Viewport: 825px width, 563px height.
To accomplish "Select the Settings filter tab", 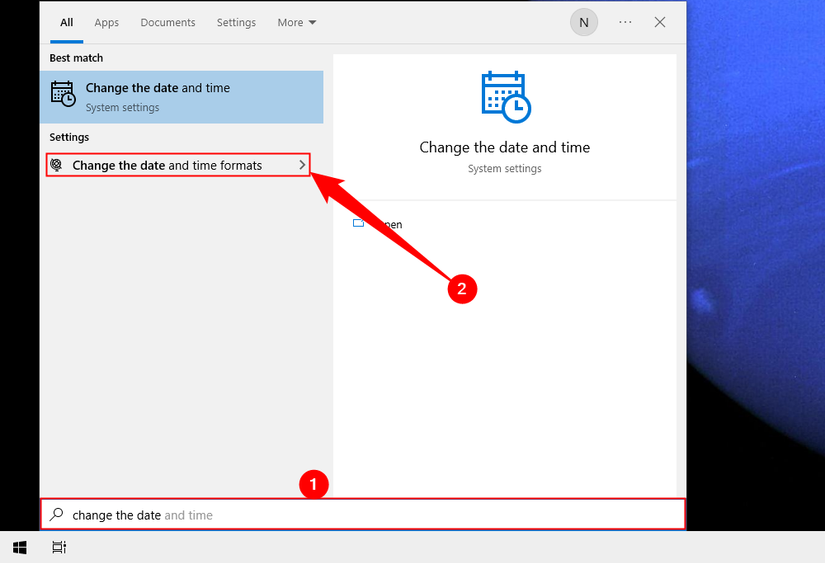I will 236,22.
